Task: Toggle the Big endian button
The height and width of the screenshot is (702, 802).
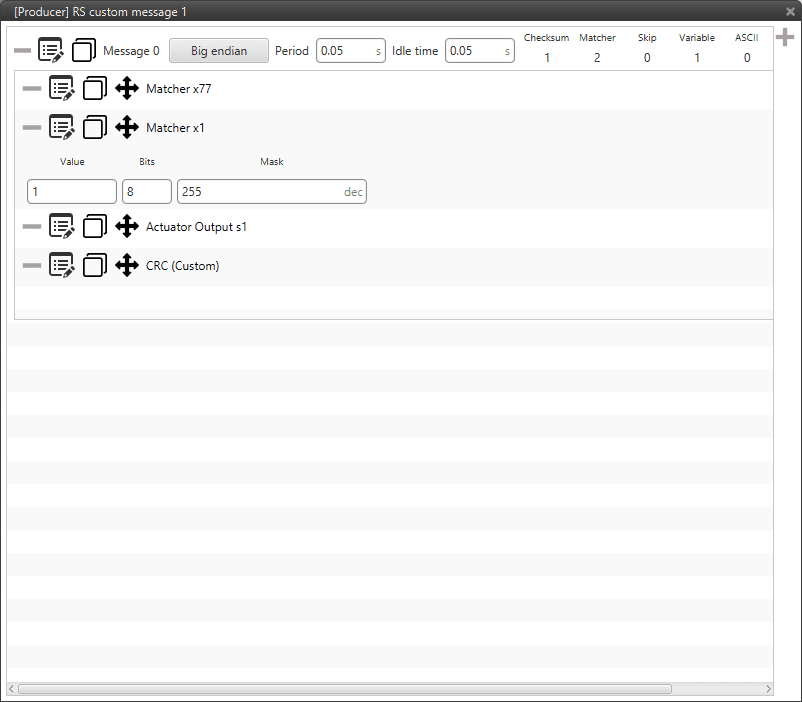Action: [x=219, y=51]
